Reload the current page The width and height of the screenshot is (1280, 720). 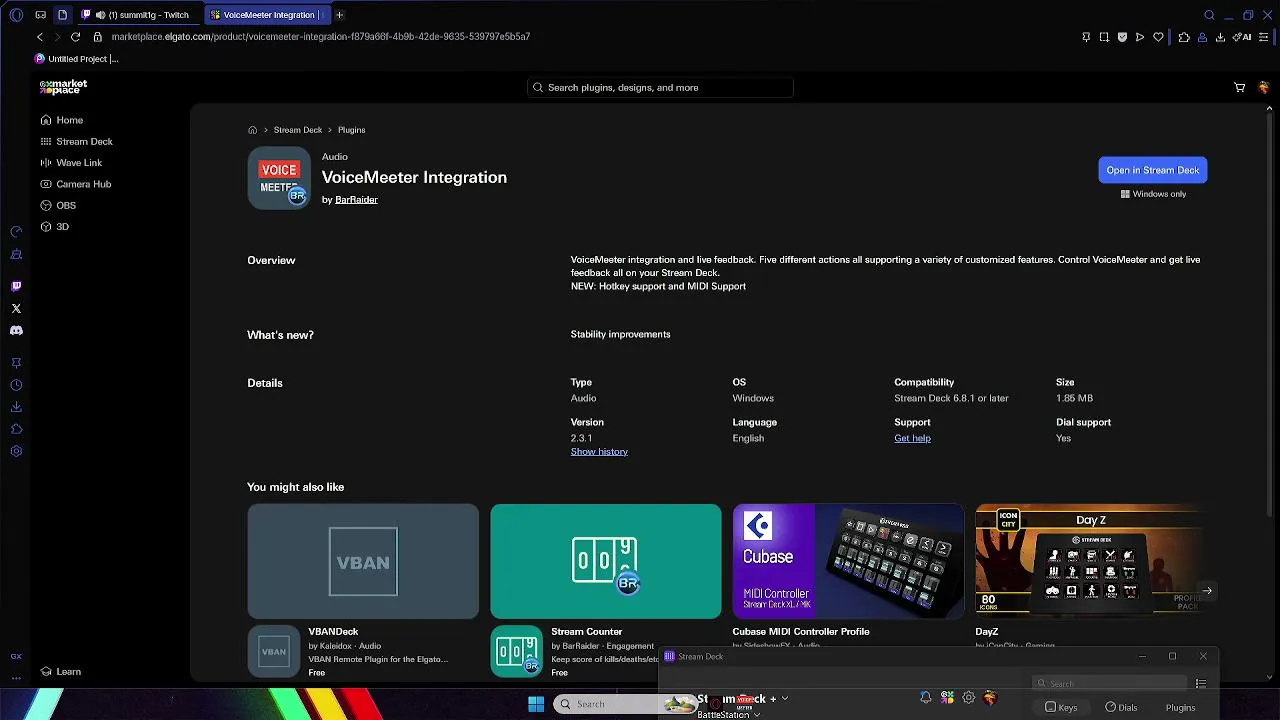click(x=75, y=37)
